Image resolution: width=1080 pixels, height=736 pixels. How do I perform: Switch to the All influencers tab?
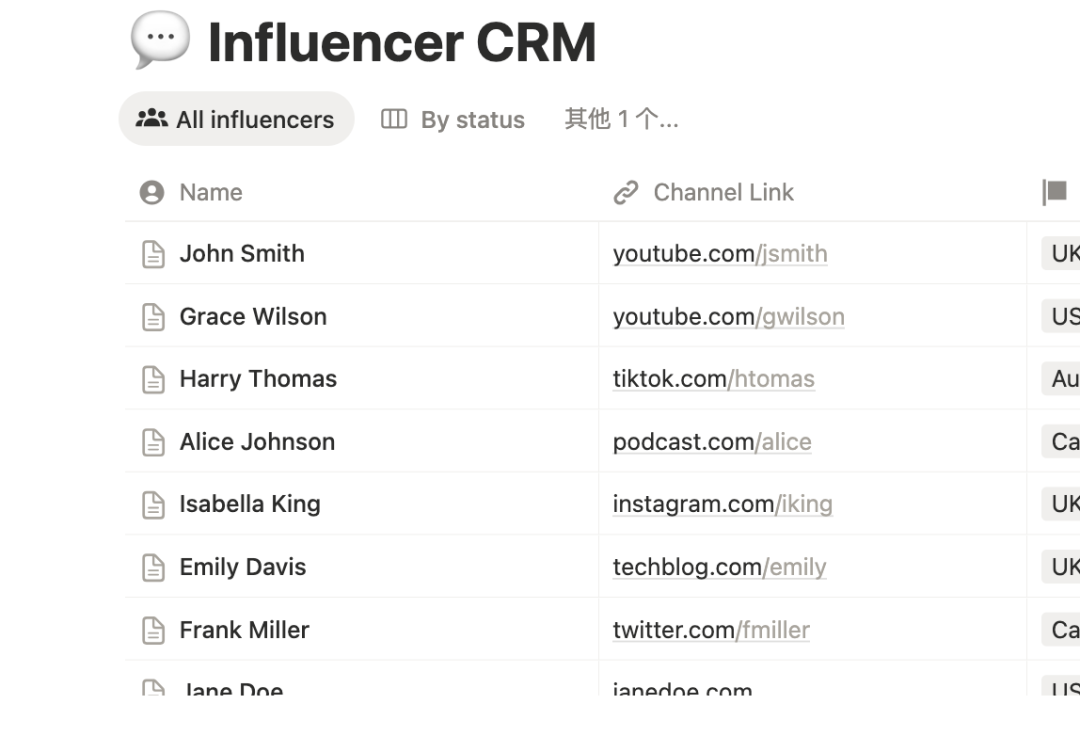coord(237,119)
